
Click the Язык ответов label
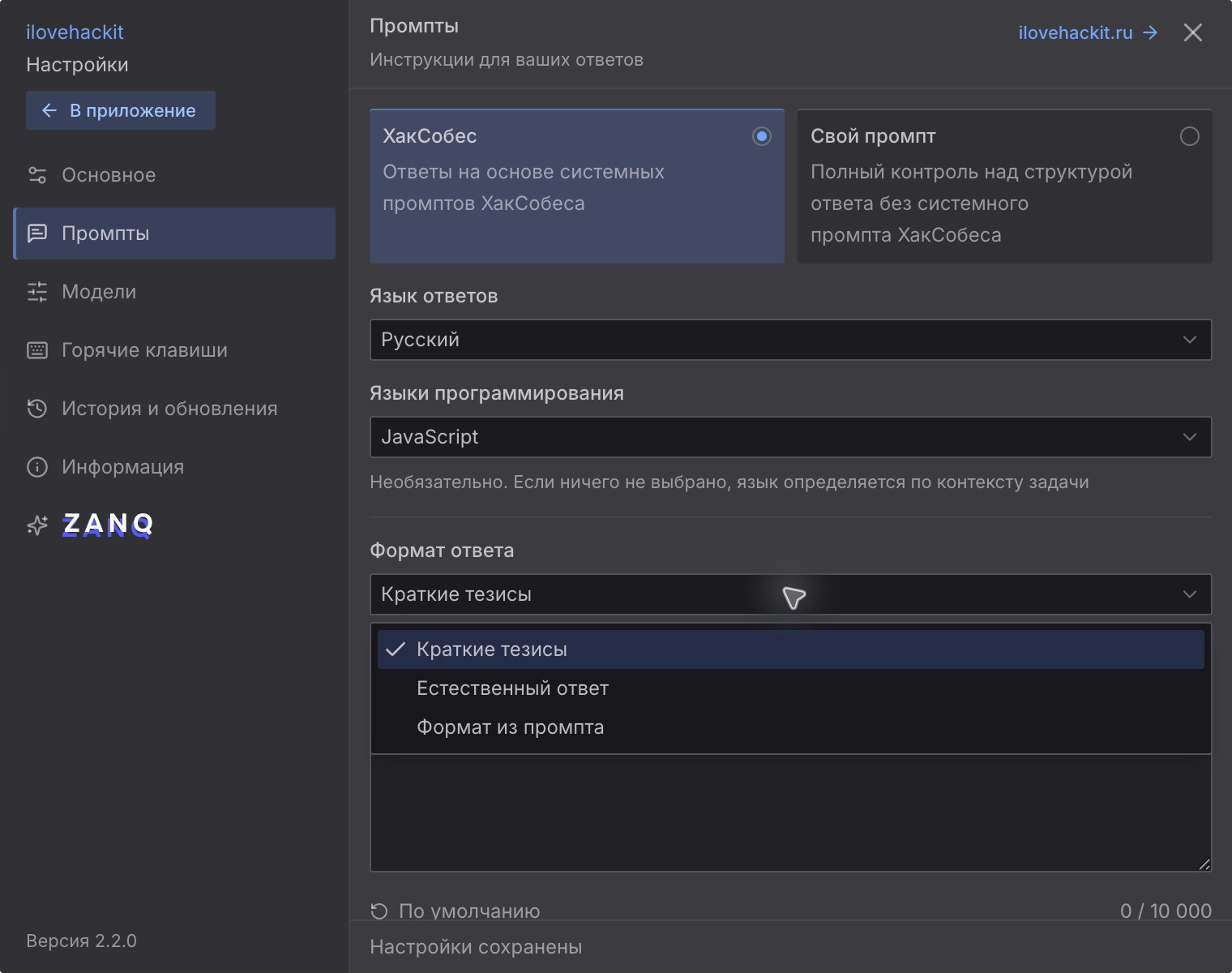(434, 296)
